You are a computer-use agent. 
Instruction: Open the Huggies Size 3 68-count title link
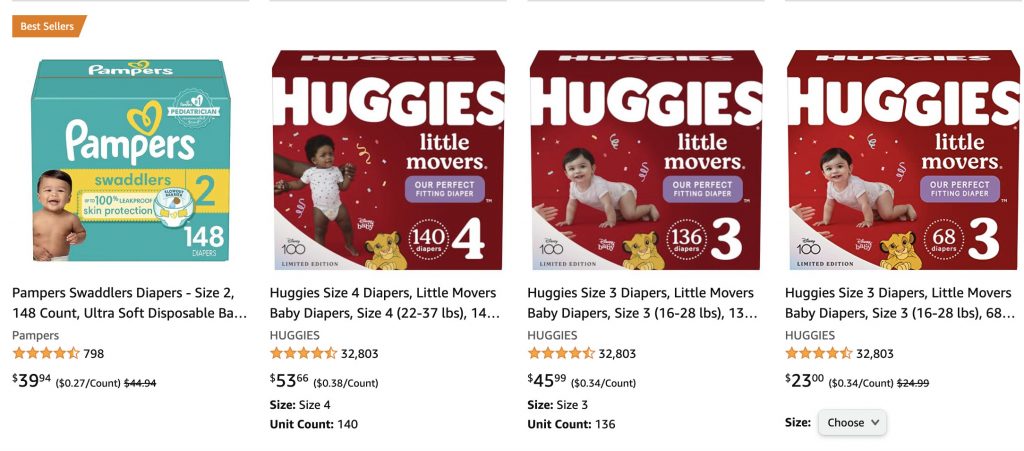point(900,303)
